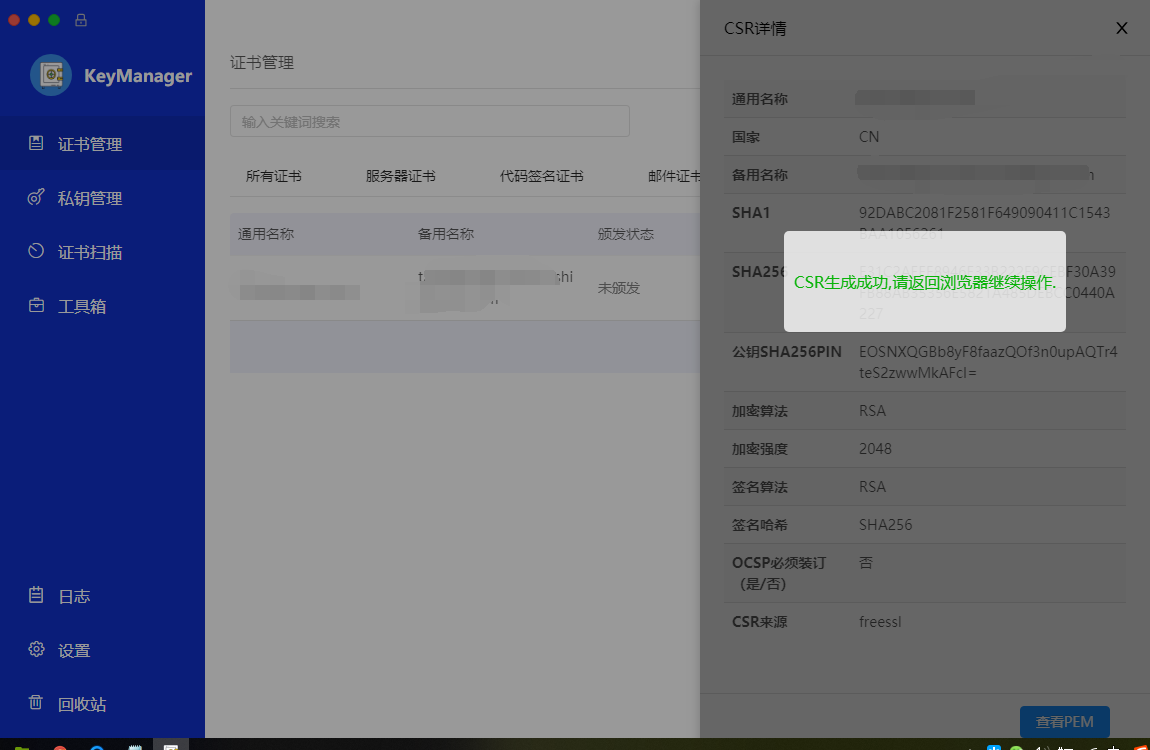Image resolution: width=1150 pixels, height=750 pixels.
Task: Open the volume icon in system tray
Action: coord(1044,746)
